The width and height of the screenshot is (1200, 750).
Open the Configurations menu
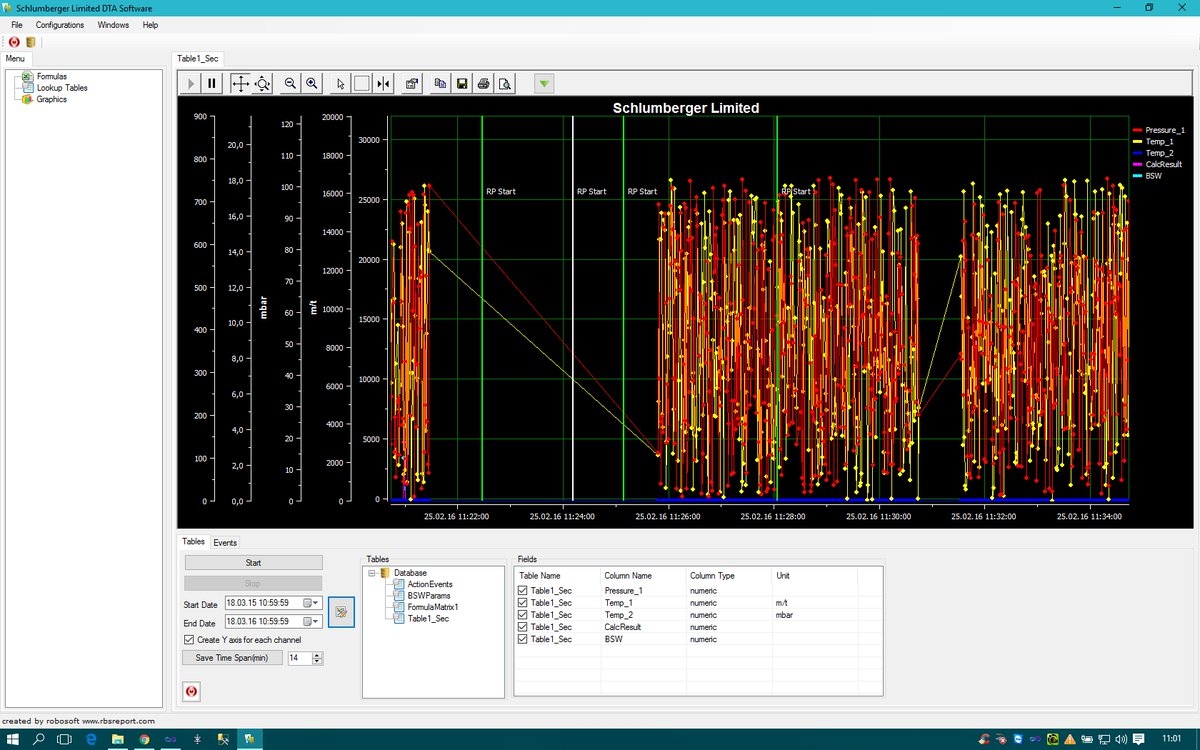tap(60, 25)
